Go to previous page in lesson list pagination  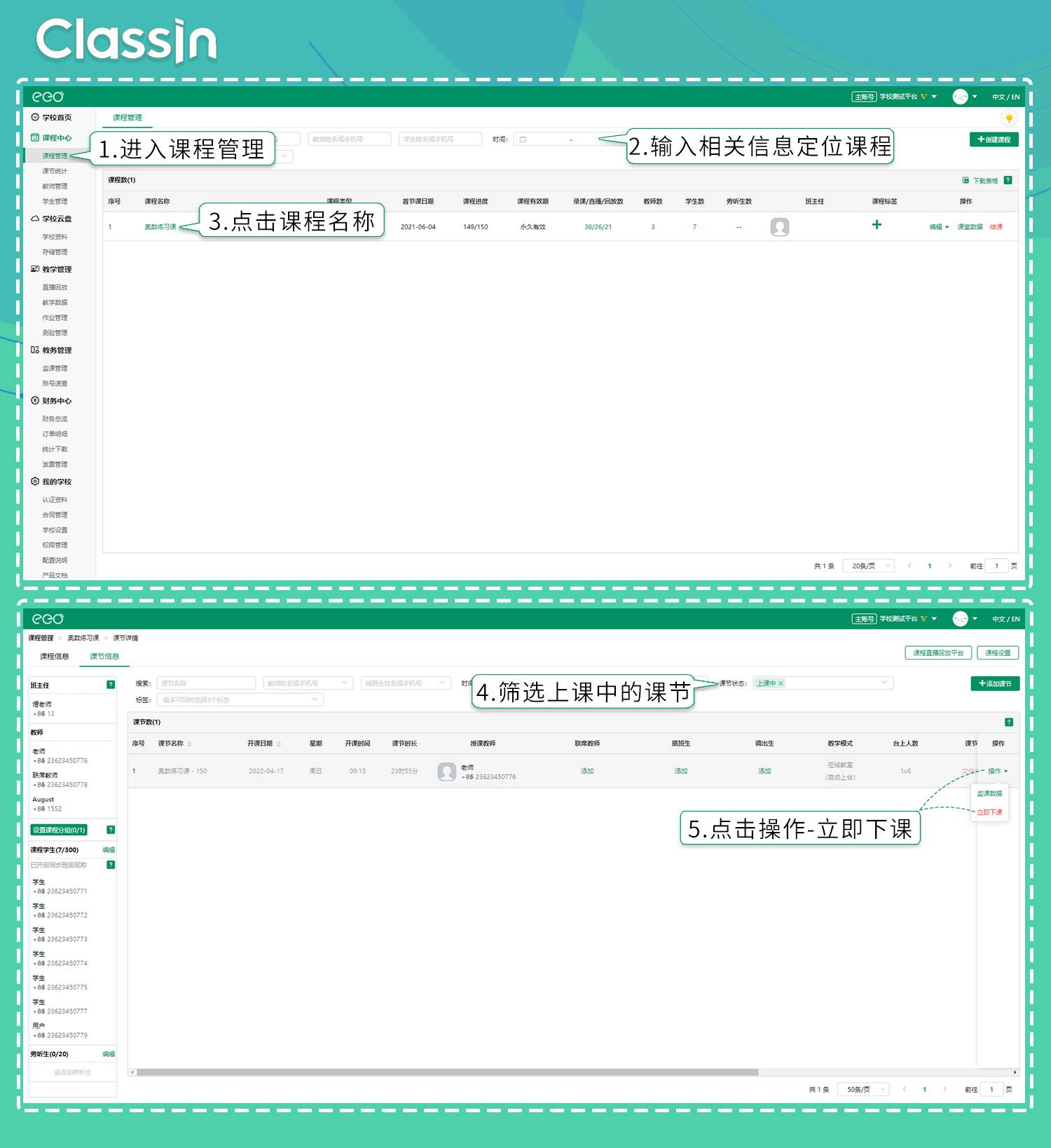905,1089
